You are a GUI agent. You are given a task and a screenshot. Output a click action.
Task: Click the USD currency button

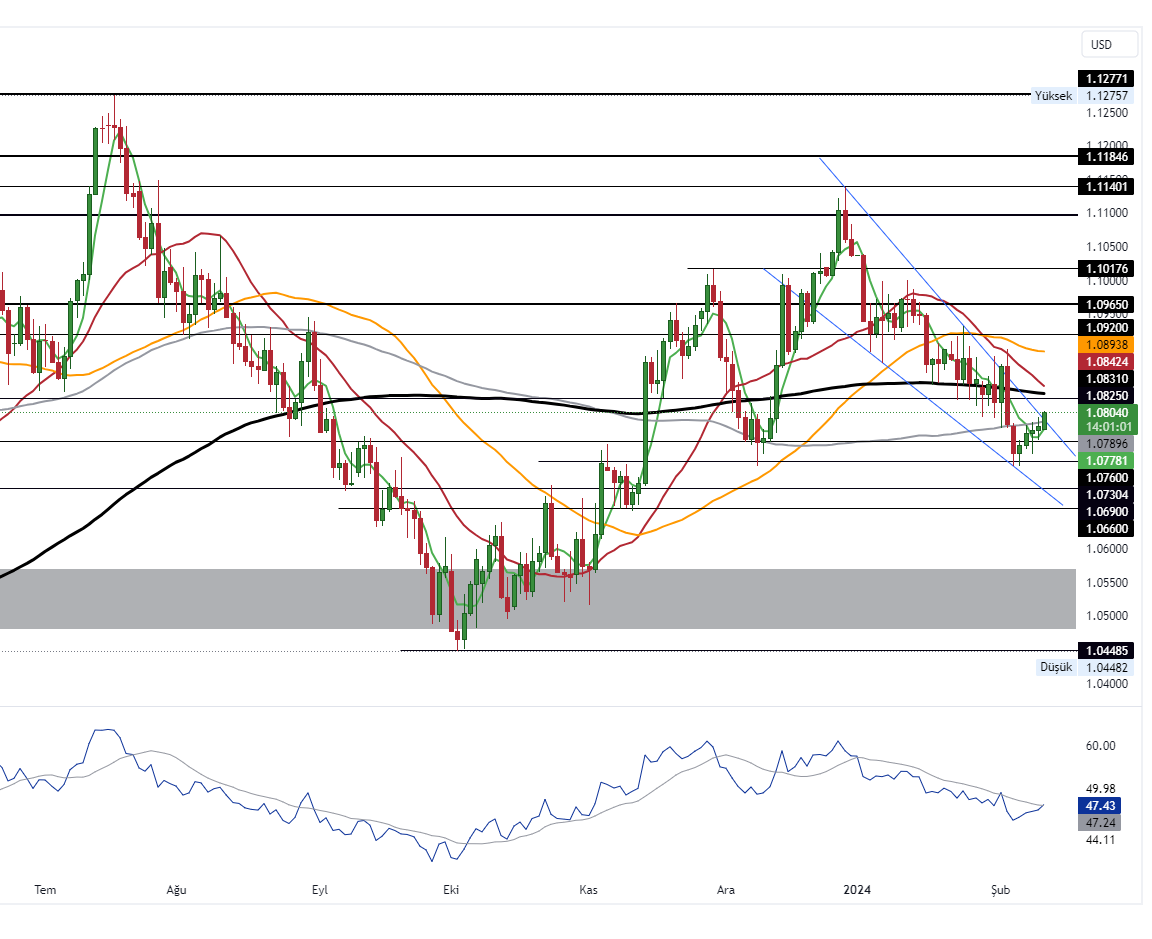pyautogui.click(x=1108, y=44)
